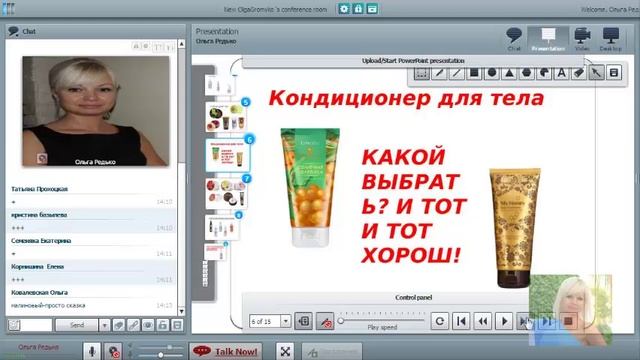Switch to the Desktop sharing tab
This screenshot has height=360, width=640.
click(x=611, y=39)
